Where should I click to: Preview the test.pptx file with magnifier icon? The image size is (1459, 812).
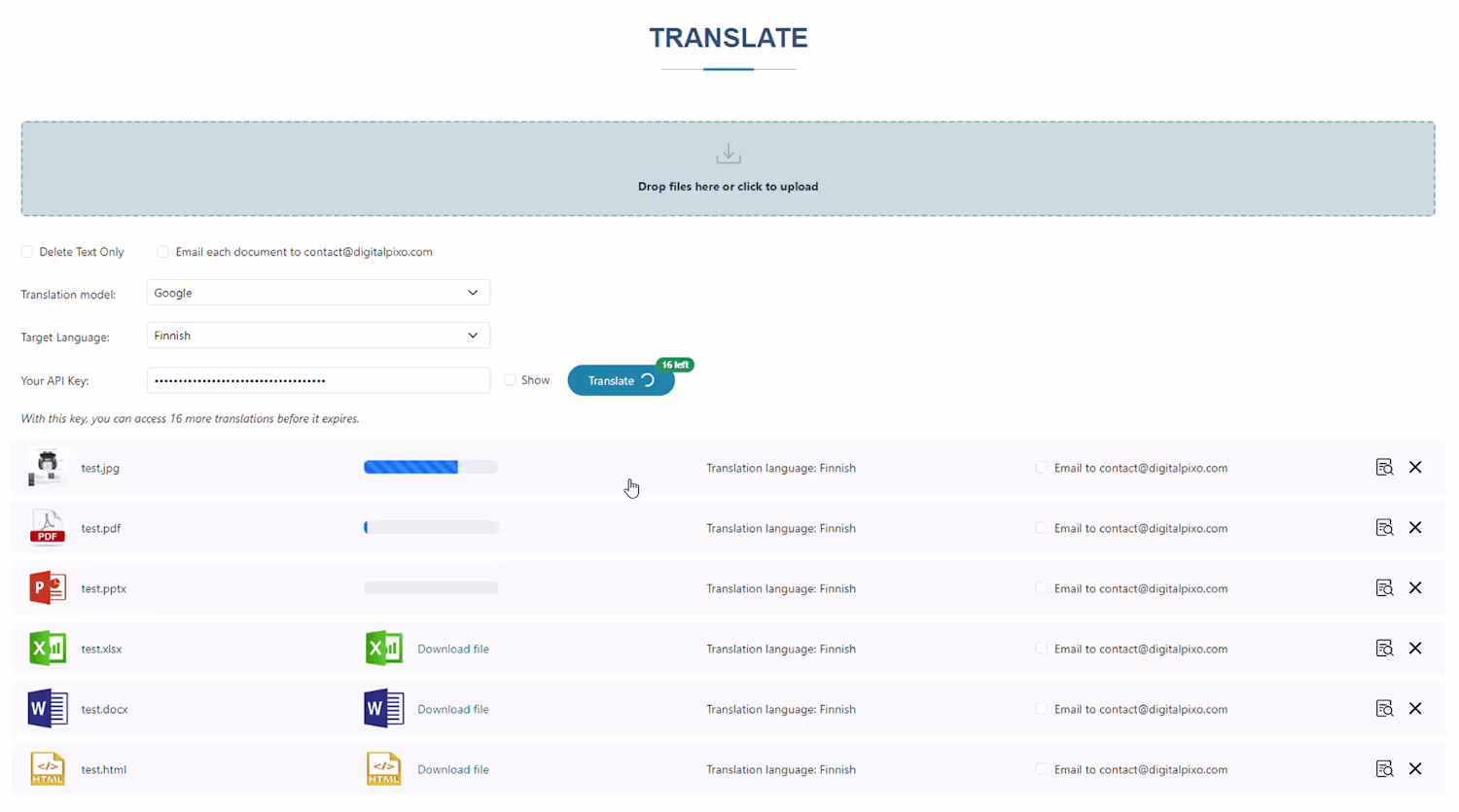click(x=1384, y=588)
